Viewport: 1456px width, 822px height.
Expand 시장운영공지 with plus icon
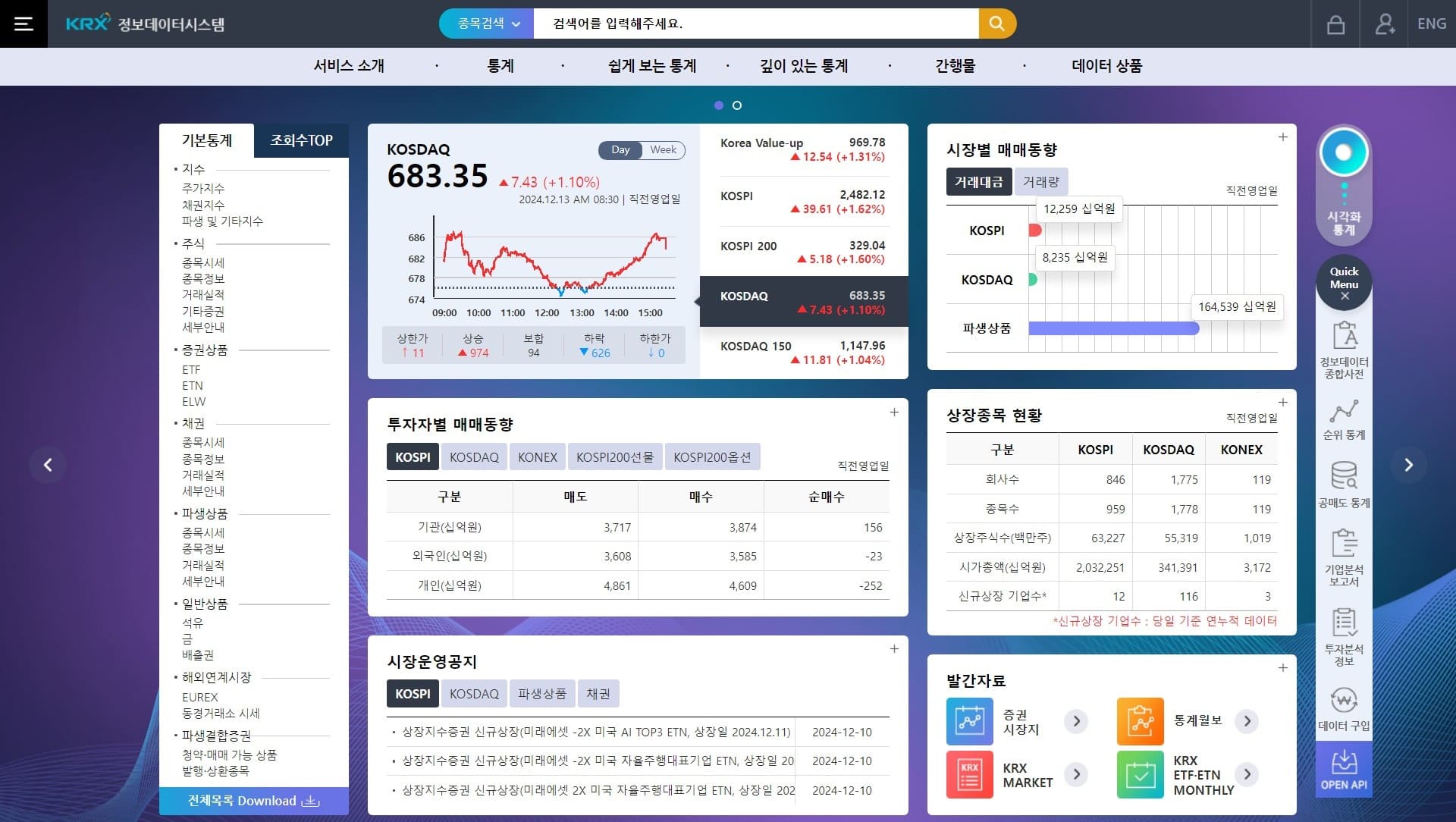tap(894, 649)
